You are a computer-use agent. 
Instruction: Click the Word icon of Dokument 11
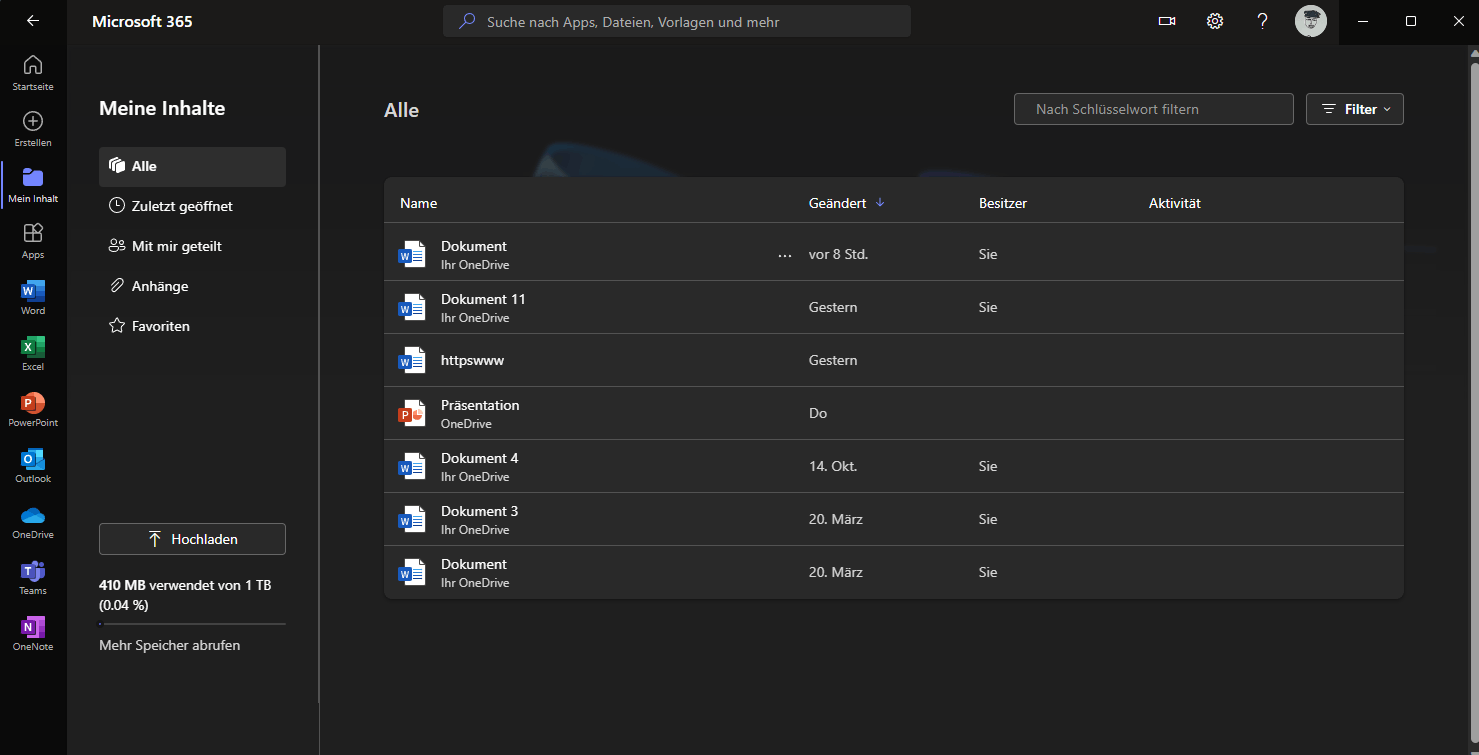[x=412, y=308]
